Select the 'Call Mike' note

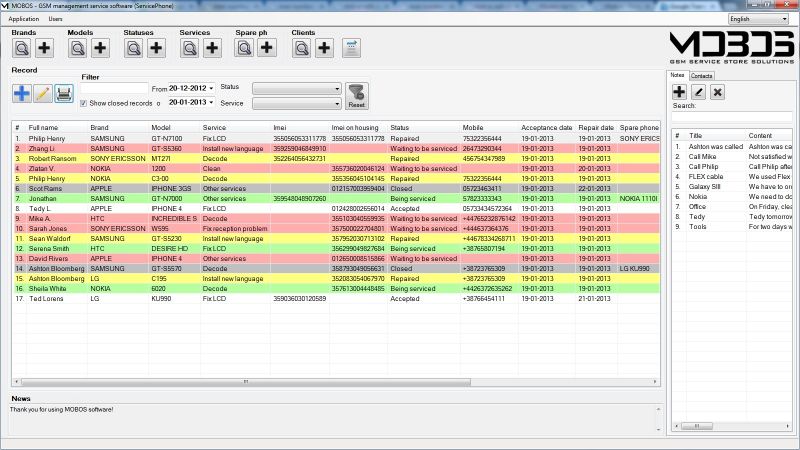(x=733, y=157)
